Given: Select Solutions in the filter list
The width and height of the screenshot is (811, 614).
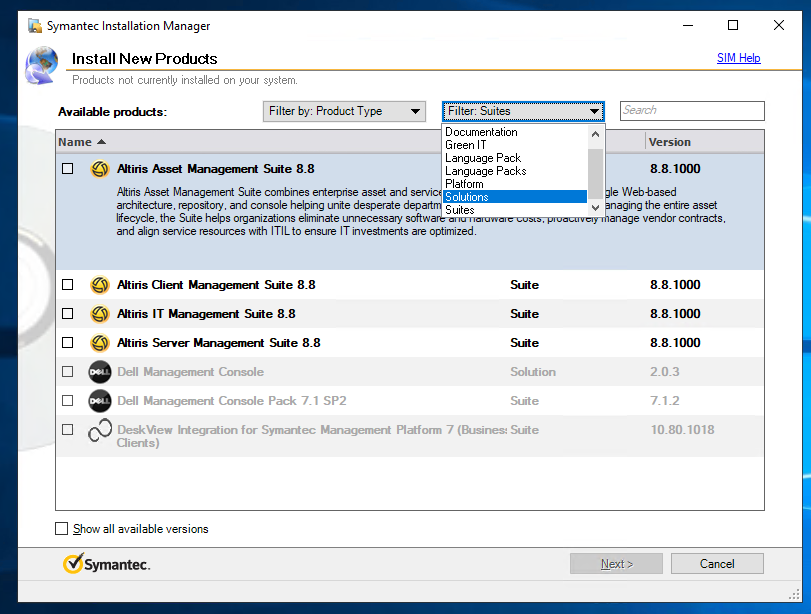Looking at the screenshot, I should 515,197.
